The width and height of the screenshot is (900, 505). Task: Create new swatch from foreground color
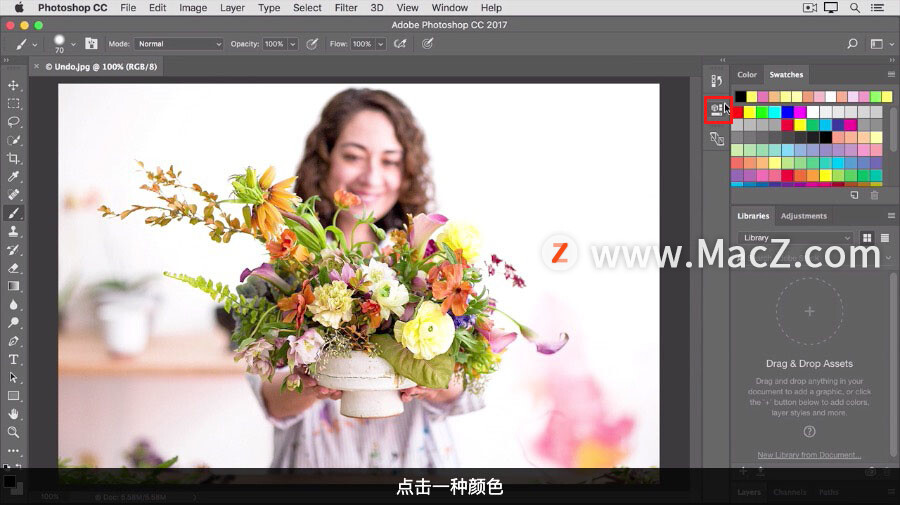854,195
